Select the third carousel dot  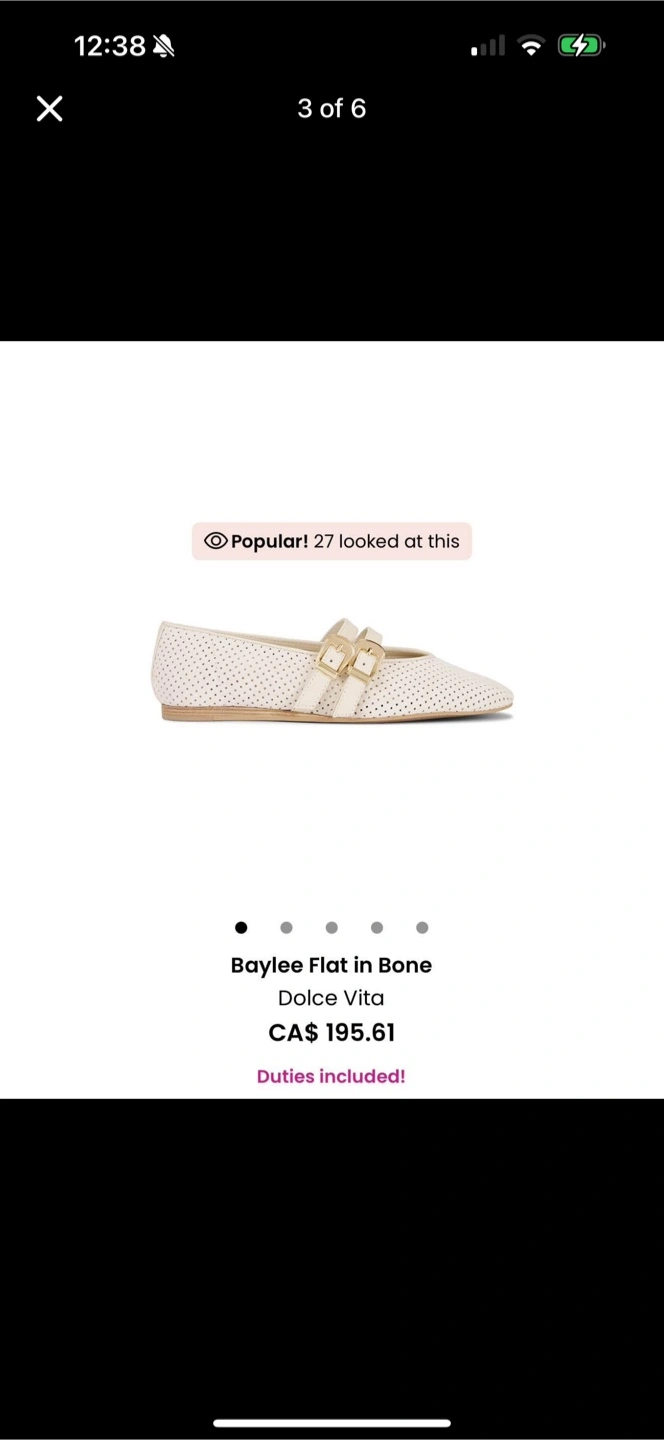tap(331, 927)
